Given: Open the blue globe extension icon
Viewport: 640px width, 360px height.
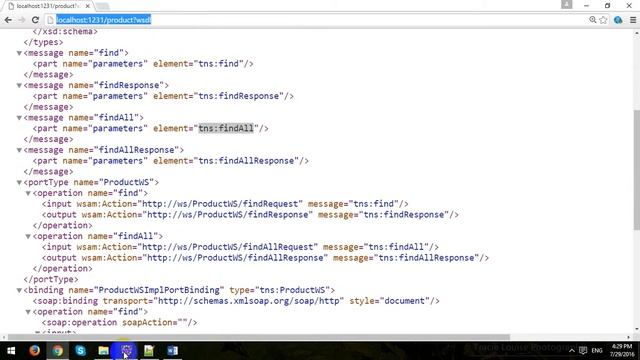Looking at the screenshot, I should click(618, 20).
